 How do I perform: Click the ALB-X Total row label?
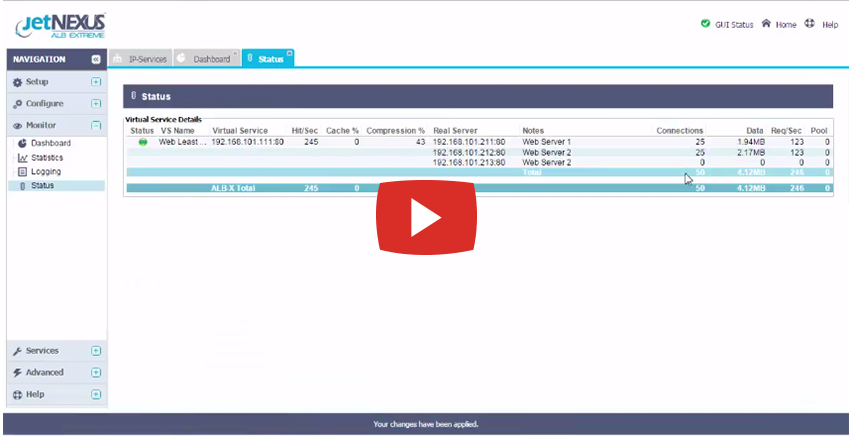pos(233,188)
